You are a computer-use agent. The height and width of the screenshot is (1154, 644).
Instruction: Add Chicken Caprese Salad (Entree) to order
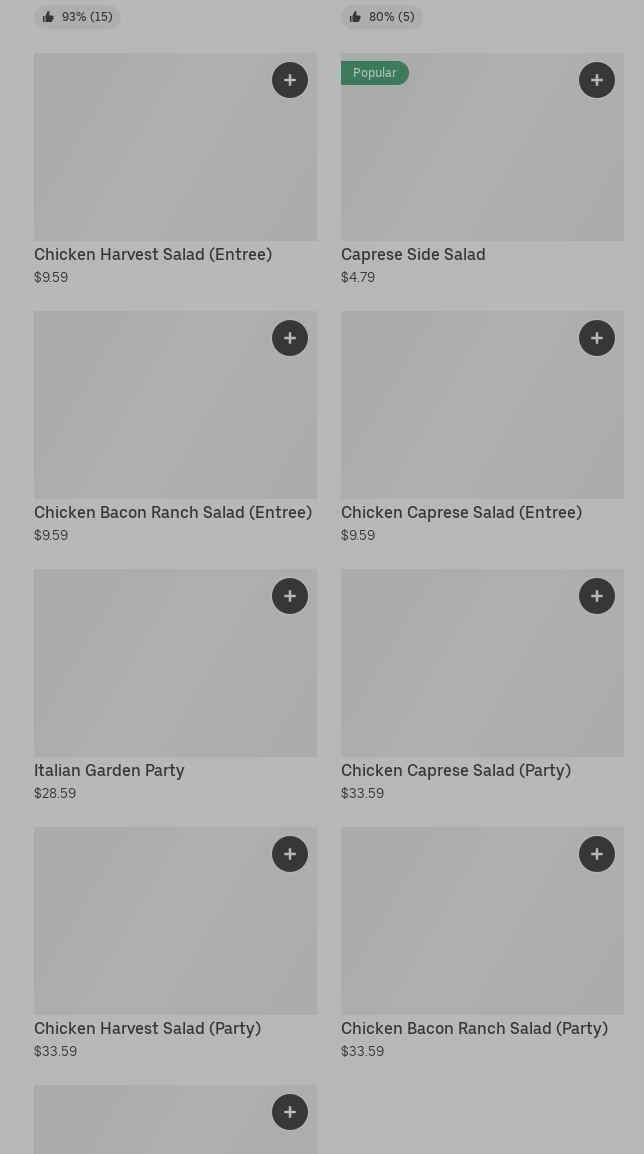[x=597, y=338]
